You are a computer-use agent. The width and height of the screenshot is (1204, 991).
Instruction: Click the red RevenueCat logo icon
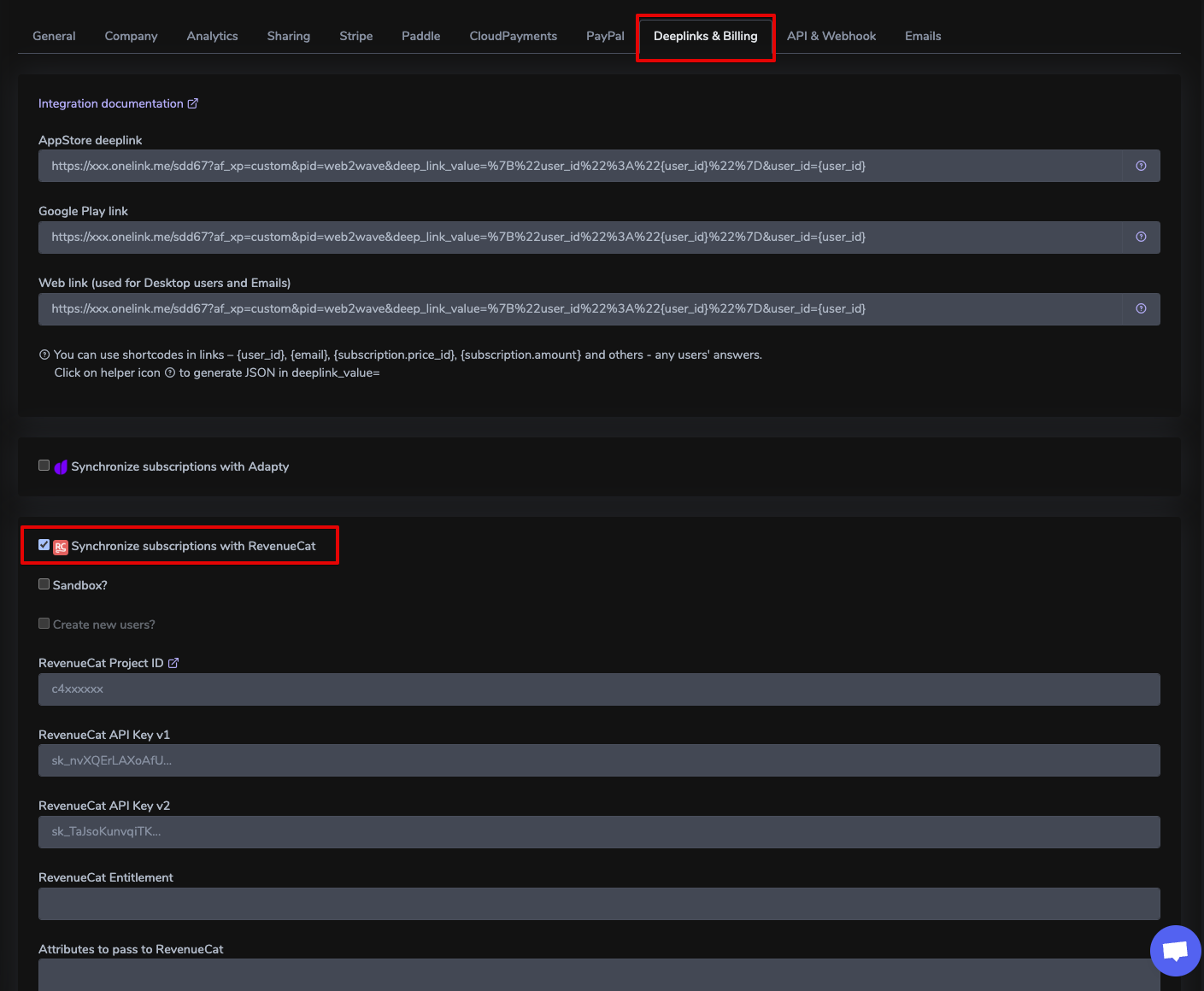click(61, 547)
